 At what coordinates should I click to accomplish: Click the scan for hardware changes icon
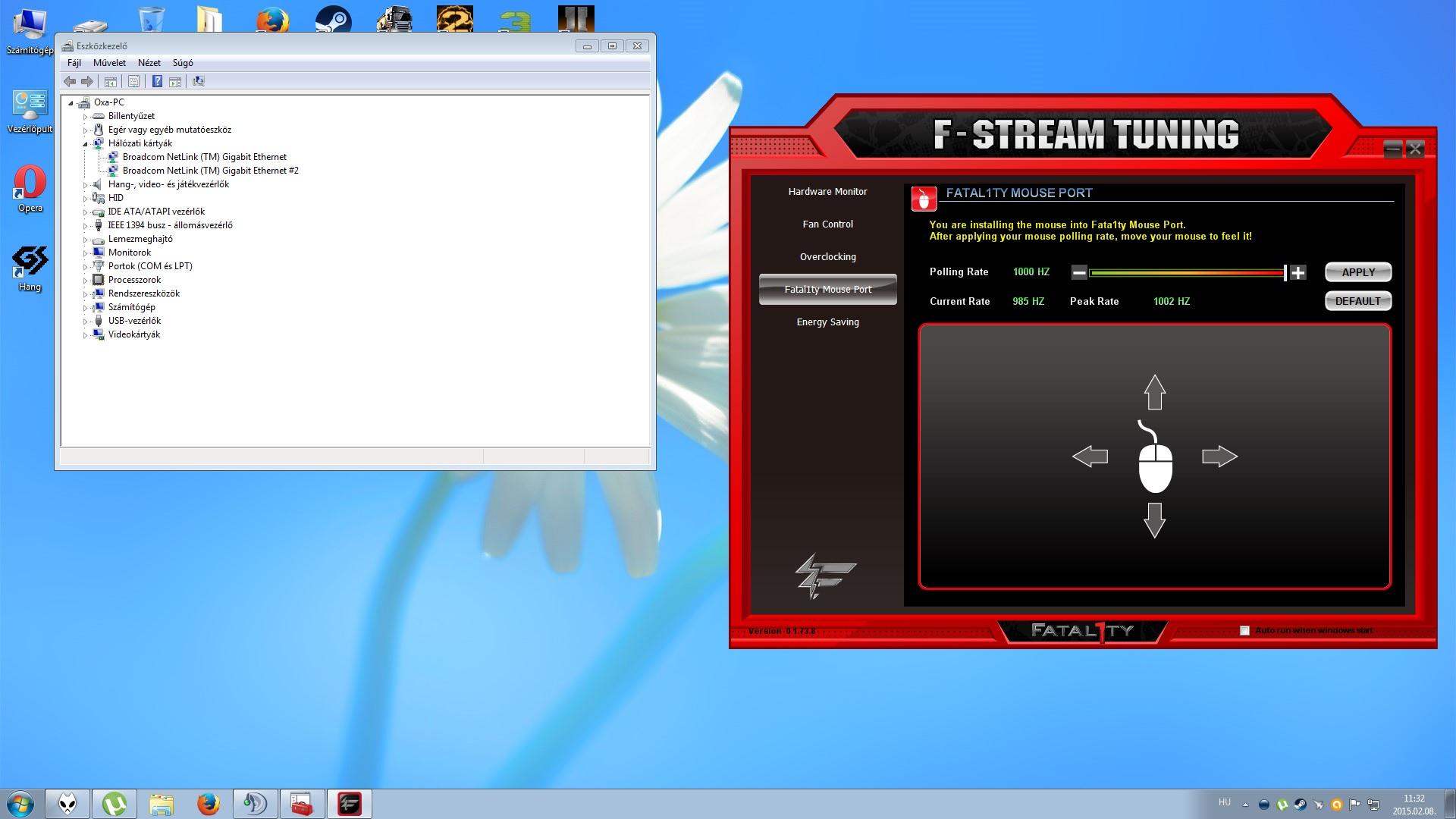click(199, 81)
